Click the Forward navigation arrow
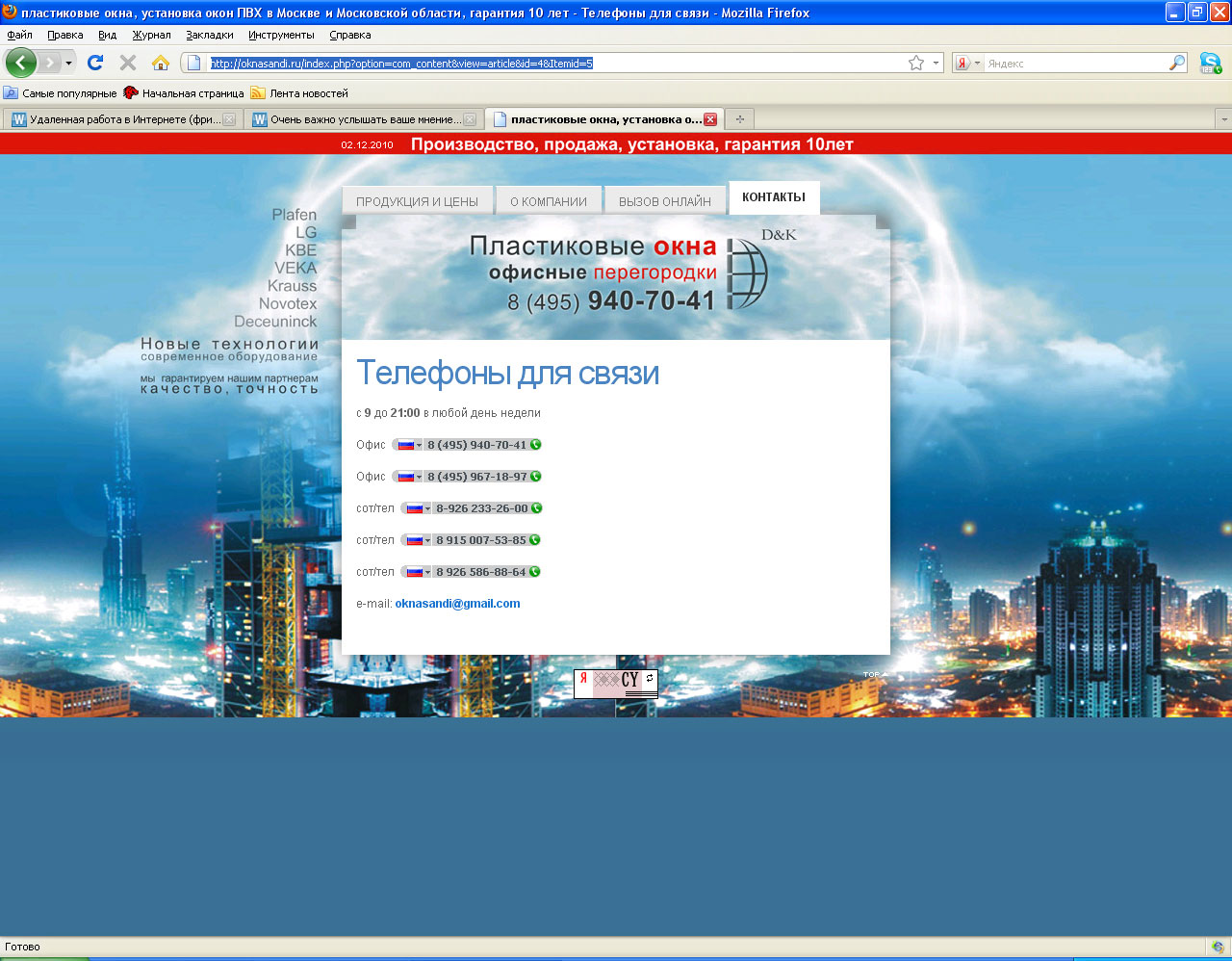The image size is (1232, 961). coord(49,63)
